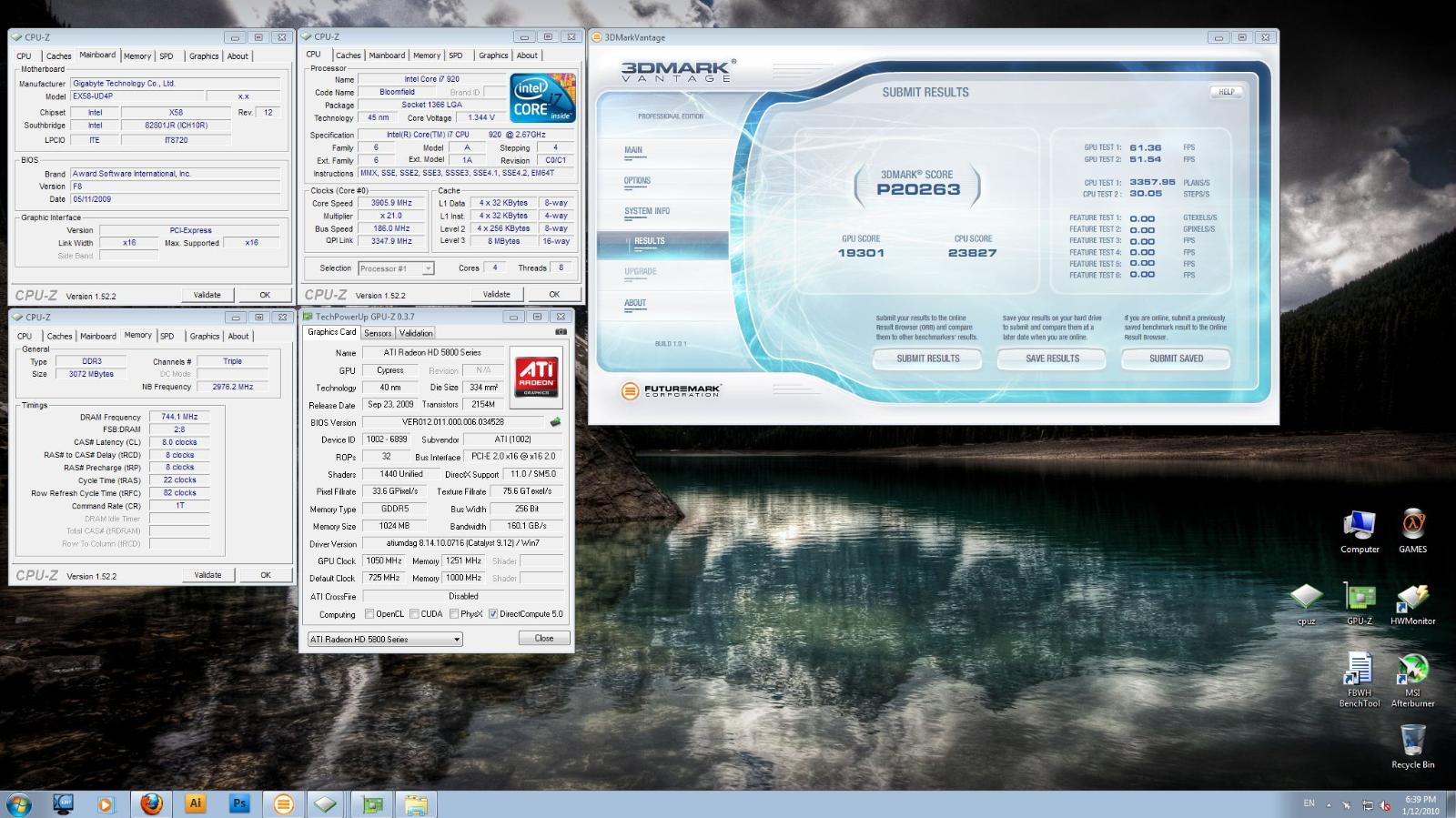
Task: Open ABOUT in 3DMark Vantage sidebar
Action: [x=635, y=303]
